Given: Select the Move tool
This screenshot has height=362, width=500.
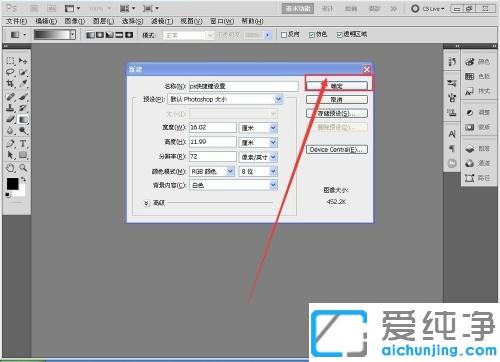Looking at the screenshot, I should point(23,61).
